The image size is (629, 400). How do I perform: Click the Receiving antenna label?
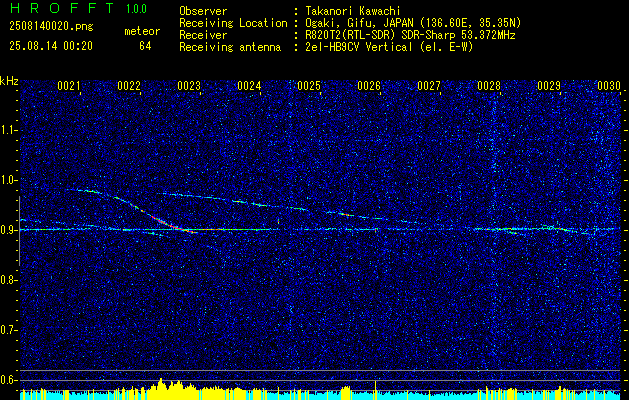click(230, 47)
